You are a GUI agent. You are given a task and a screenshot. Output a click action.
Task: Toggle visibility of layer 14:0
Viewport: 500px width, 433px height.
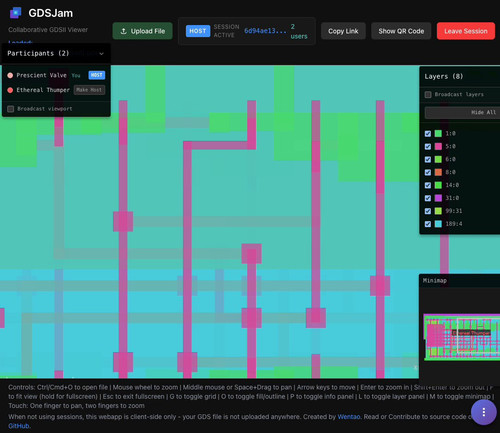click(x=428, y=185)
